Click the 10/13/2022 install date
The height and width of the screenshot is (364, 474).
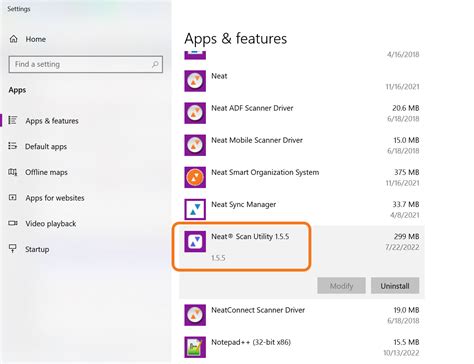click(x=401, y=353)
